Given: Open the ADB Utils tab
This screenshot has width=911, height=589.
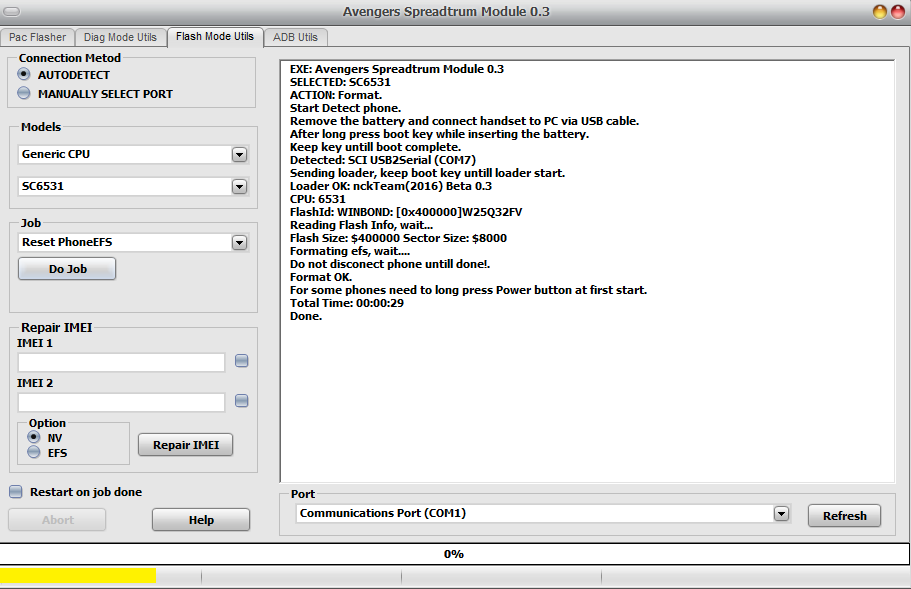Looking at the screenshot, I should 295,37.
